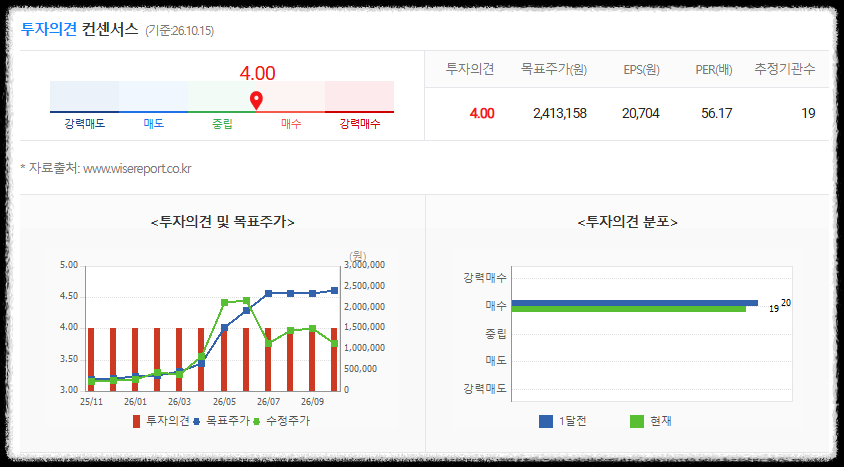Click the 26/05 x-axis label

click(x=224, y=401)
